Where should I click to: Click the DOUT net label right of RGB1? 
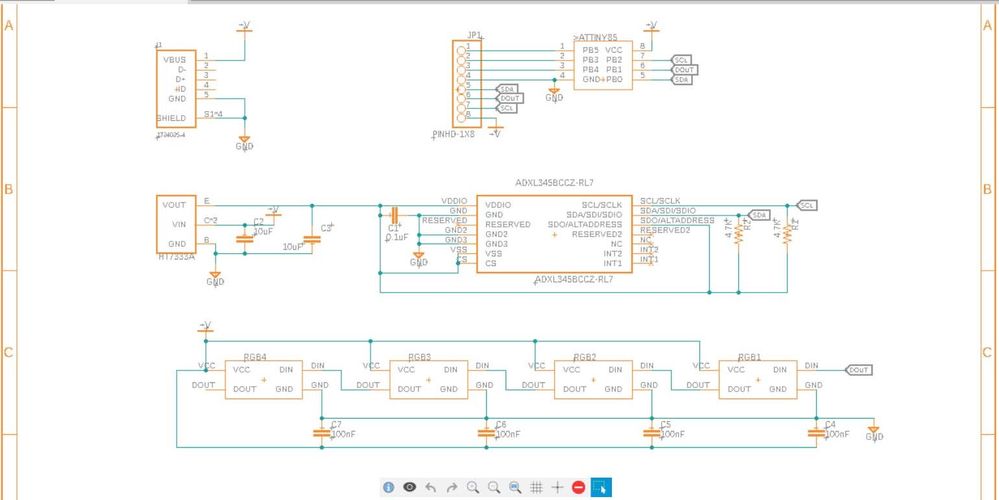click(859, 369)
